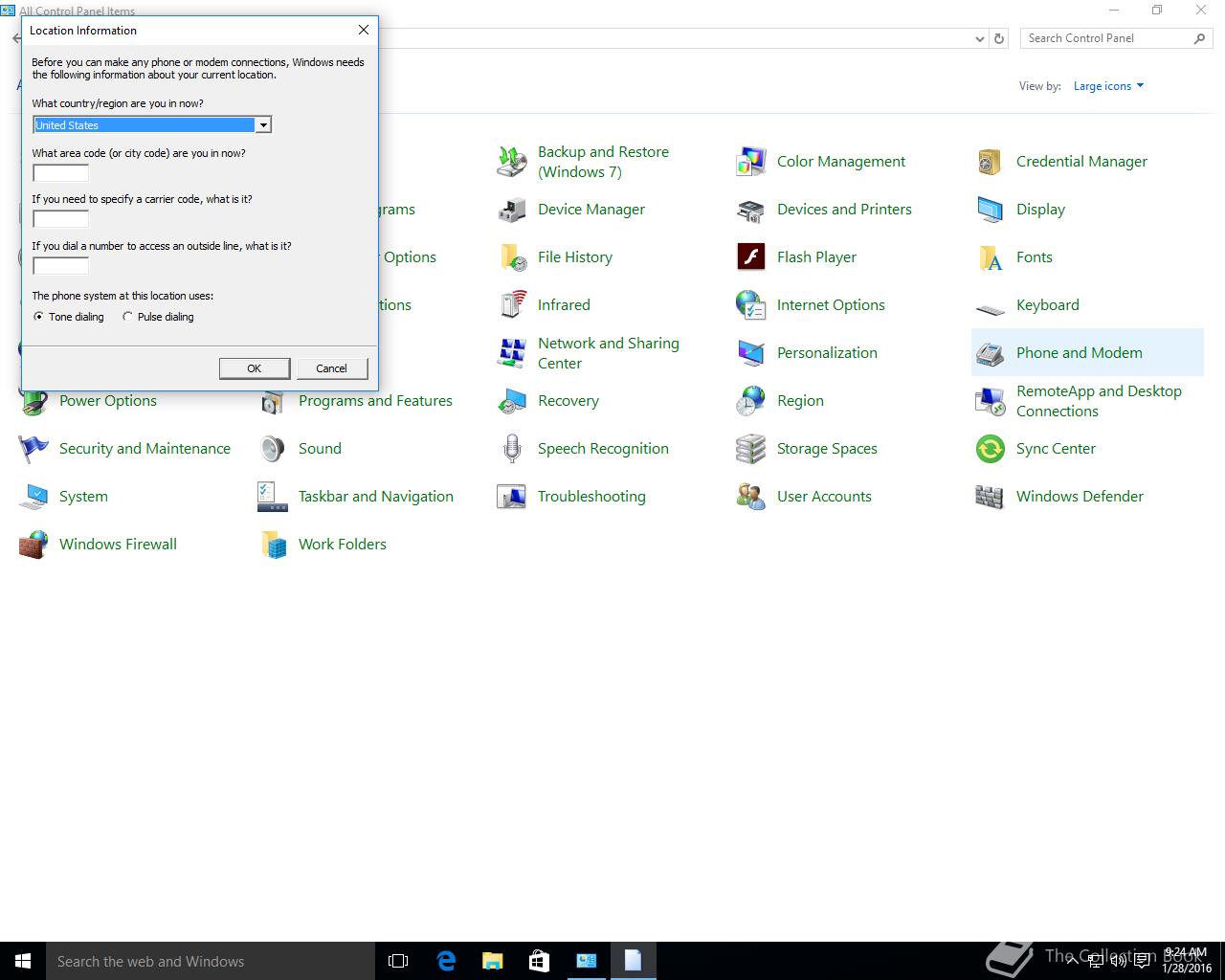Open the Network and Sharing Center icon

pyautogui.click(x=512, y=353)
